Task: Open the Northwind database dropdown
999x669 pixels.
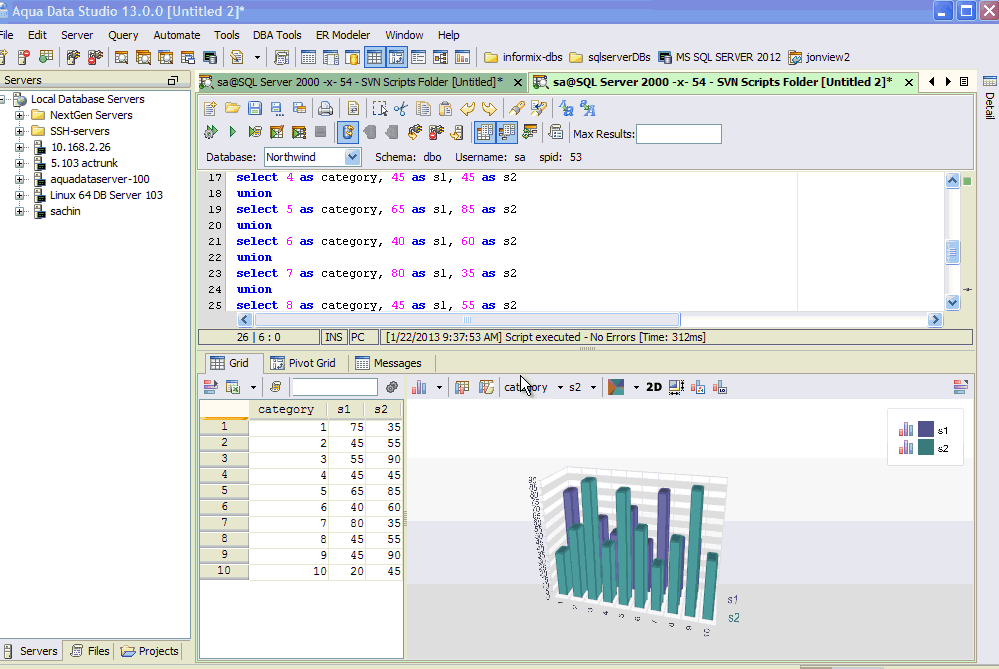Action: click(352, 157)
